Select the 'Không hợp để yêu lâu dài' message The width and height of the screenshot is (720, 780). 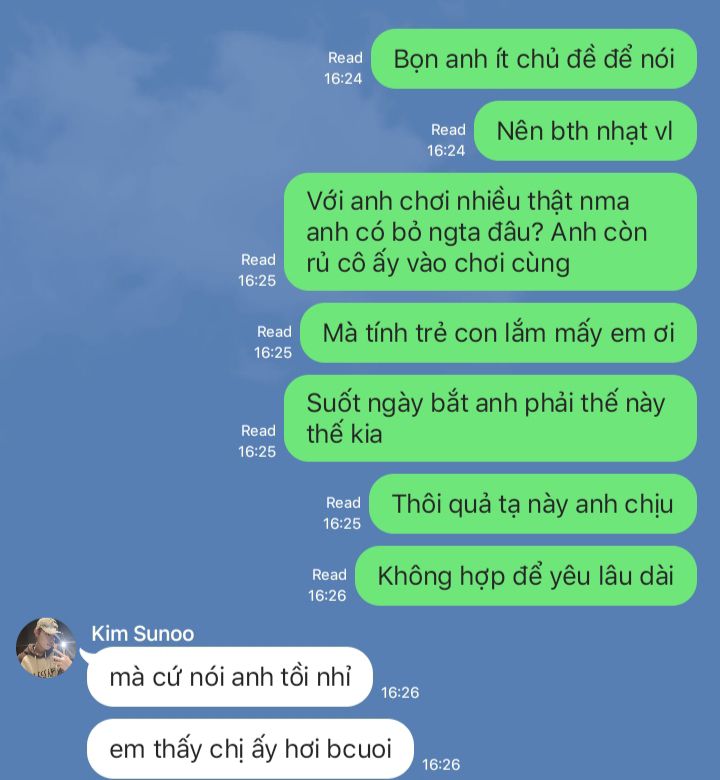point(525,576)
